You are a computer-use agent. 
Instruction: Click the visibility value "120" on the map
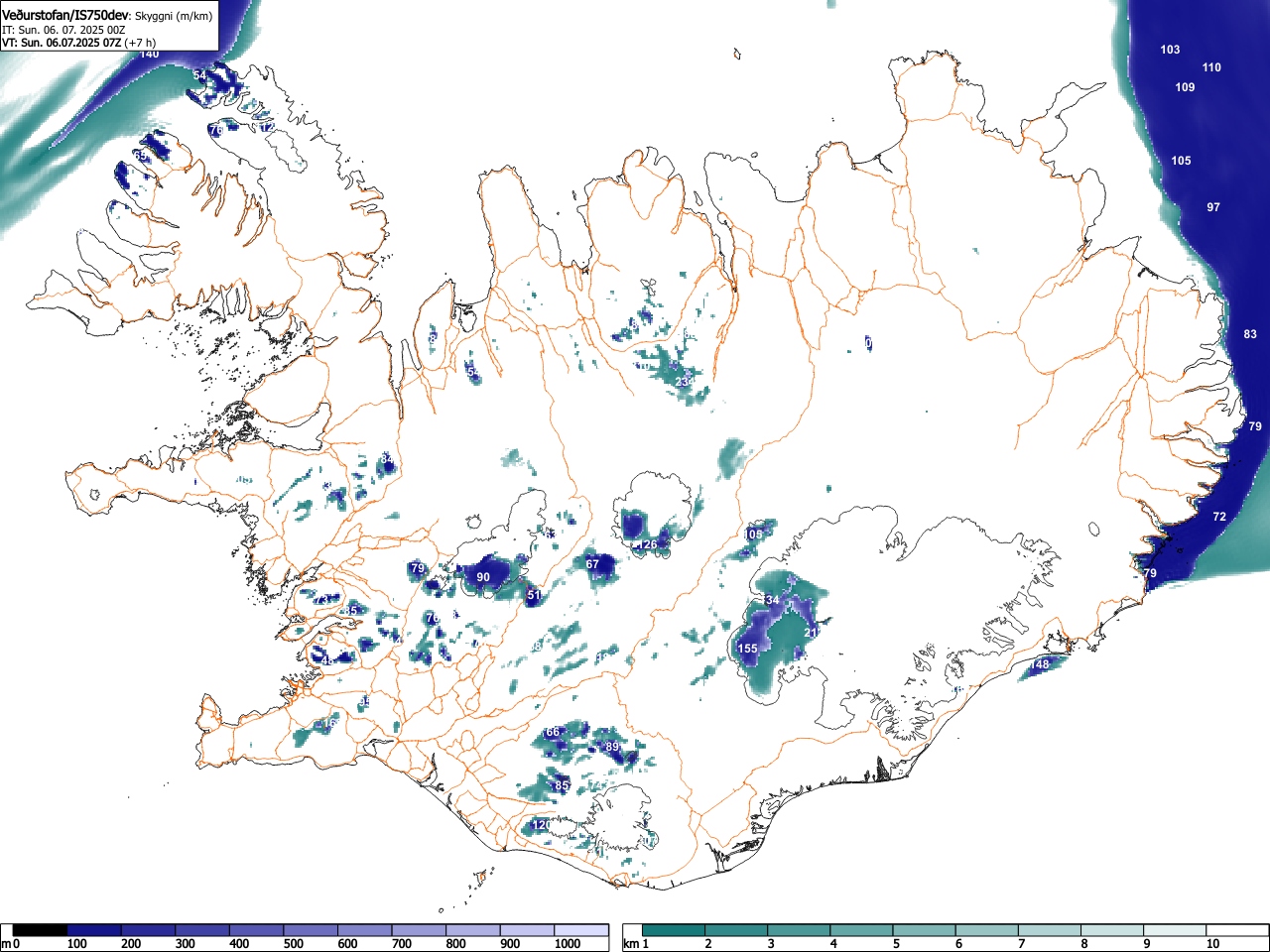point(541,825)
